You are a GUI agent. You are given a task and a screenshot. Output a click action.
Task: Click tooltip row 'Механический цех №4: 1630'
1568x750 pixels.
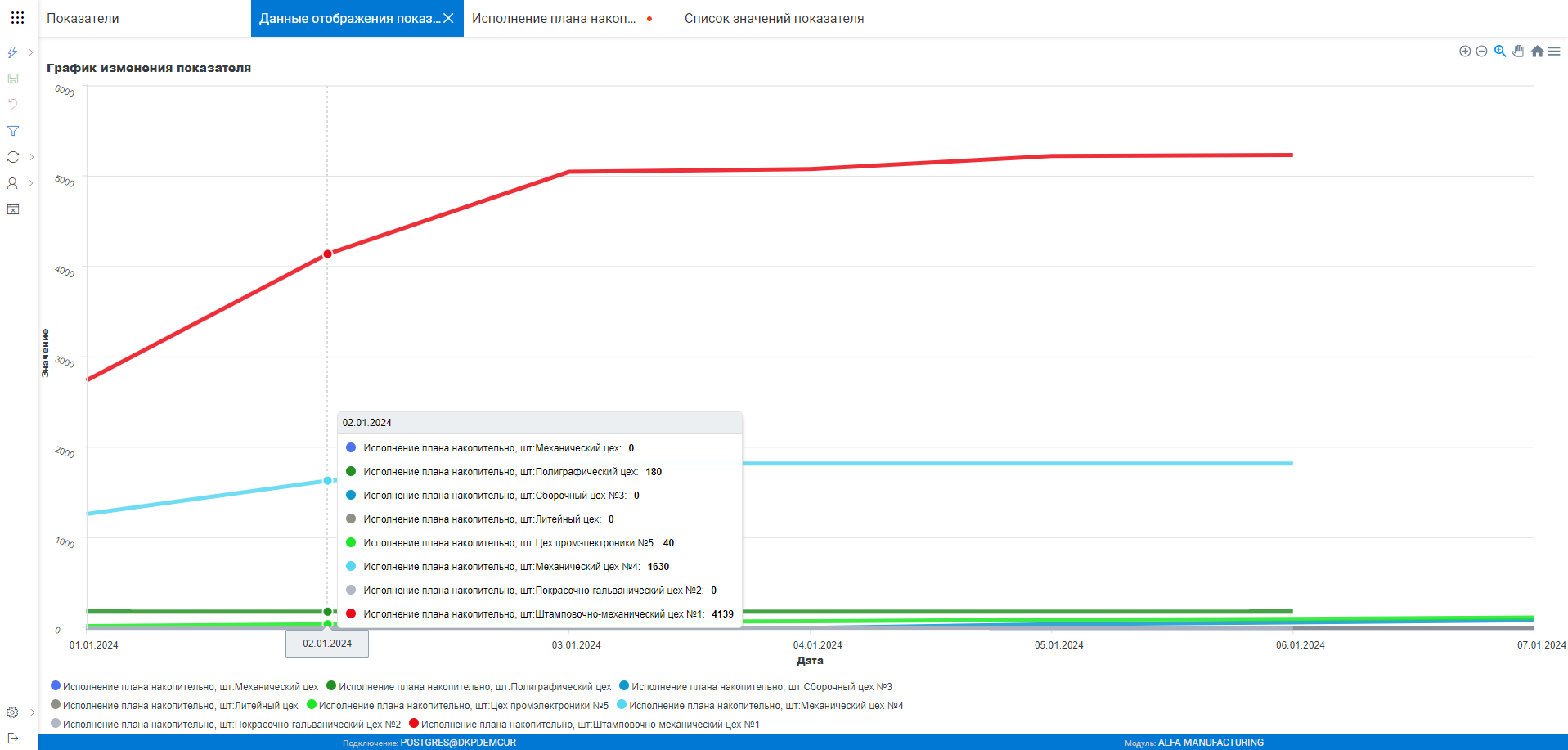(540, 567)
